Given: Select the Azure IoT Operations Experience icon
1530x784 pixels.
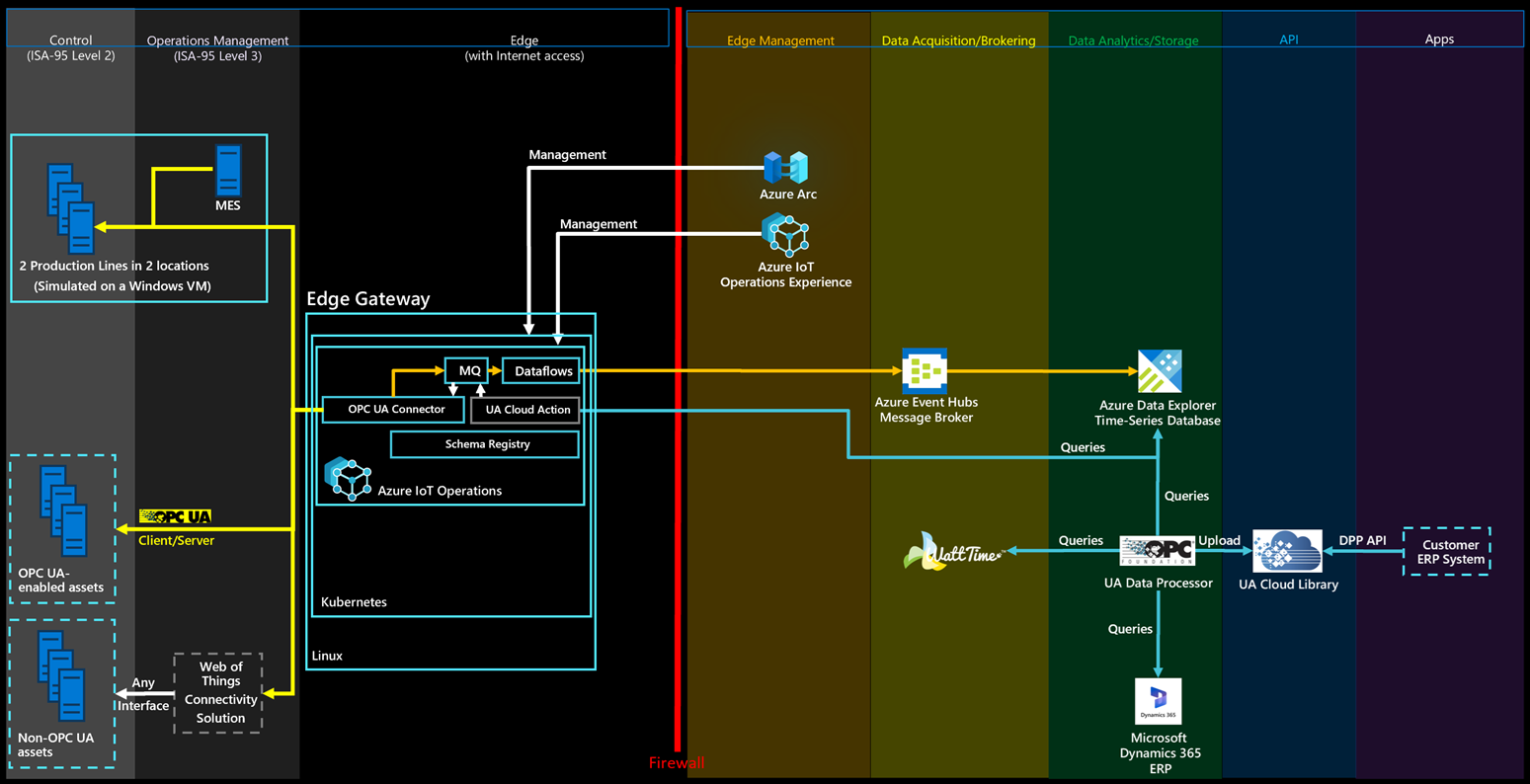Looking at the screenshot, I should [x=786, y=235].
